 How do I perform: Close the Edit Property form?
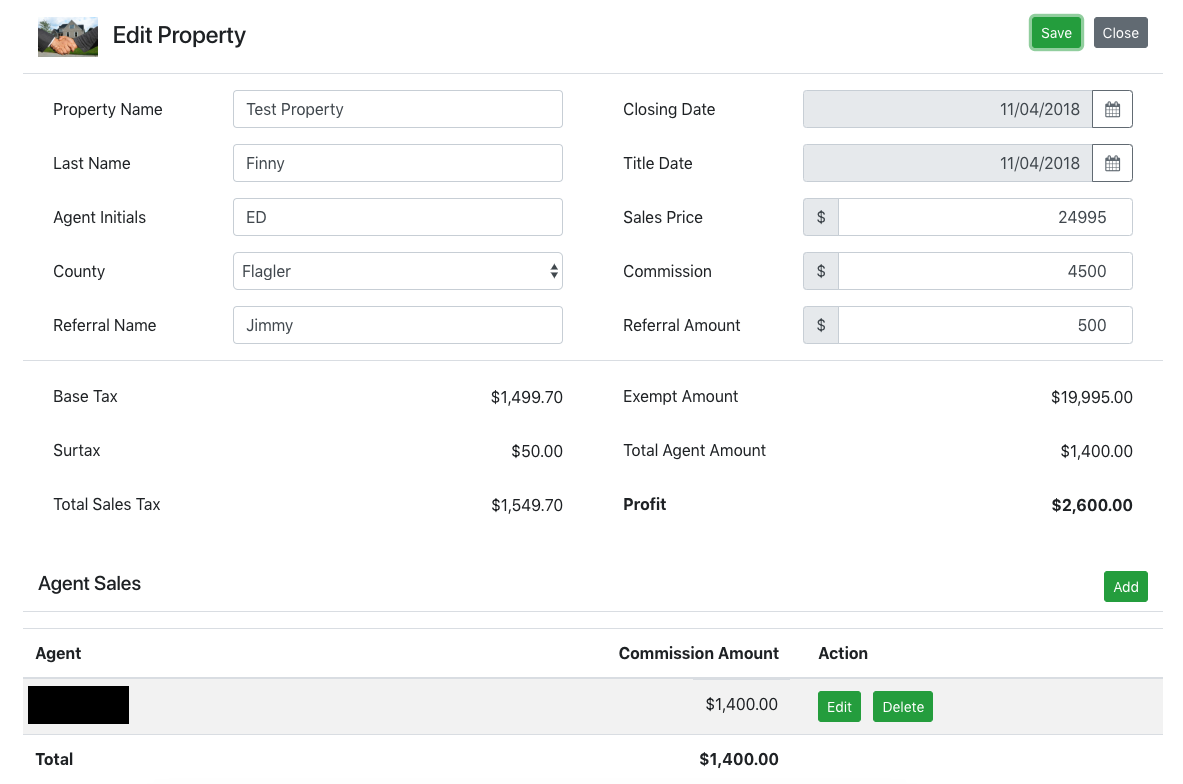(1120, 33)
